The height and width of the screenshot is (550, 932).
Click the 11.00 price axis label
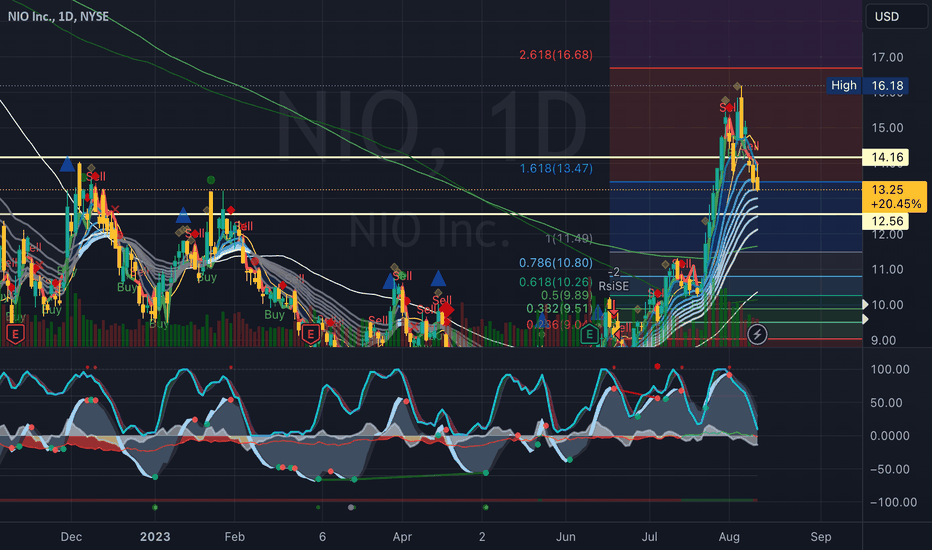click(887, 269)
